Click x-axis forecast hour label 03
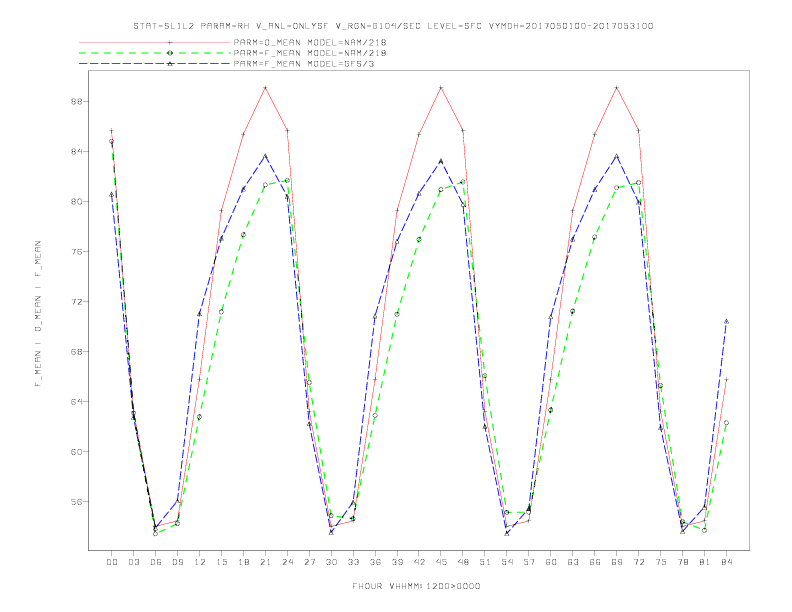The image size is (792, 612). pos(134,562)
